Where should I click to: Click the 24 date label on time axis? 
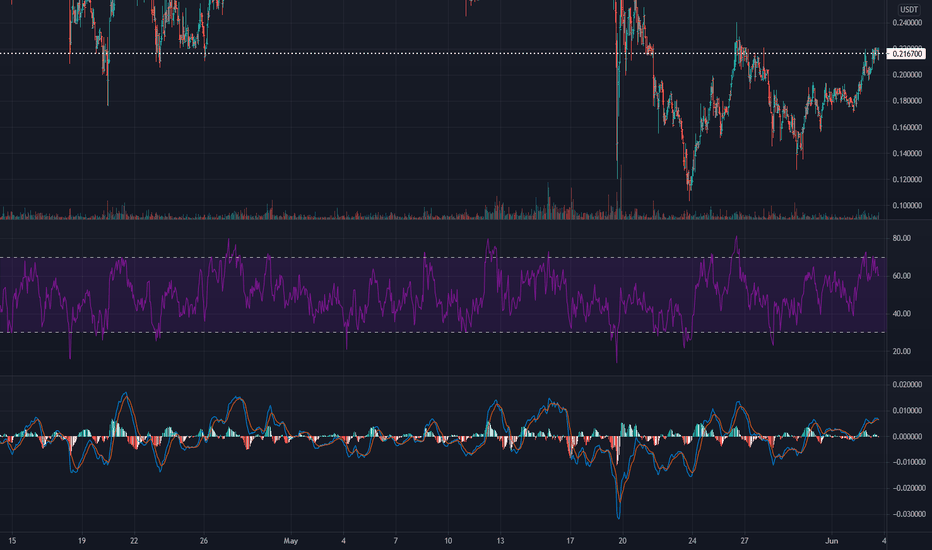tap(692, 541)
